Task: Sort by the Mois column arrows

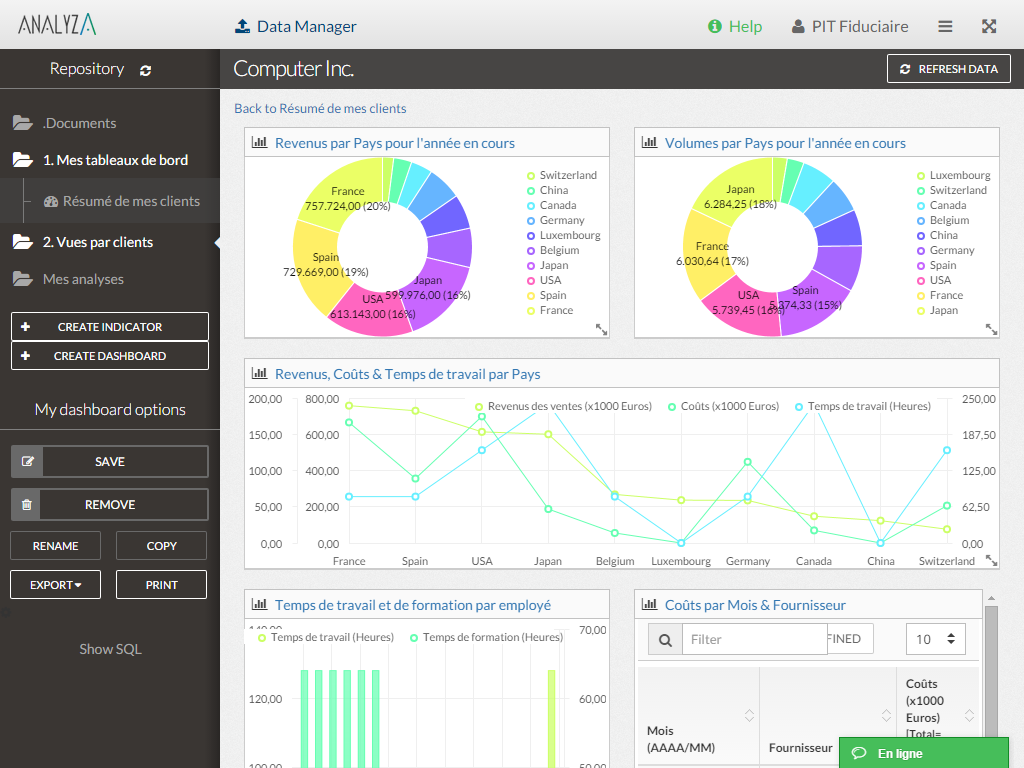Action: (x=749, y=715)
